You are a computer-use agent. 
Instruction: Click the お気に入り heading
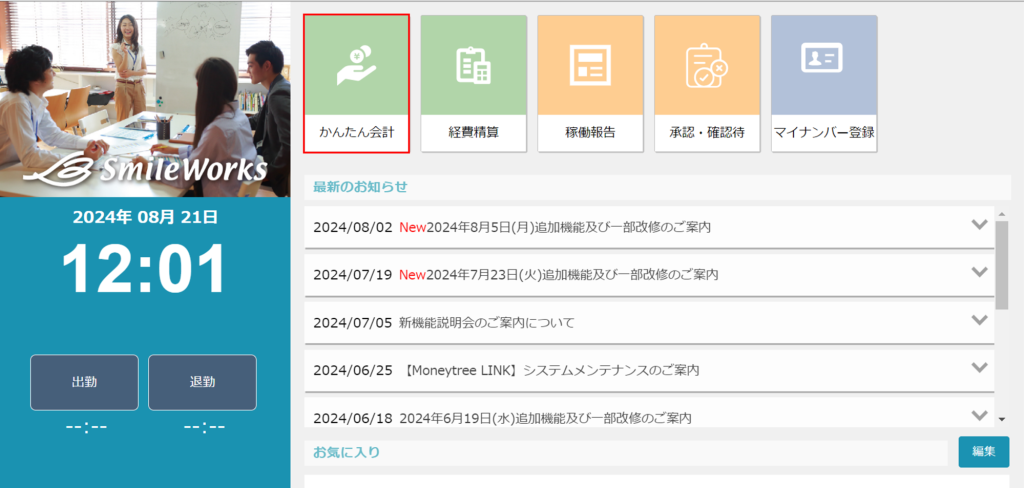point(346,452)
